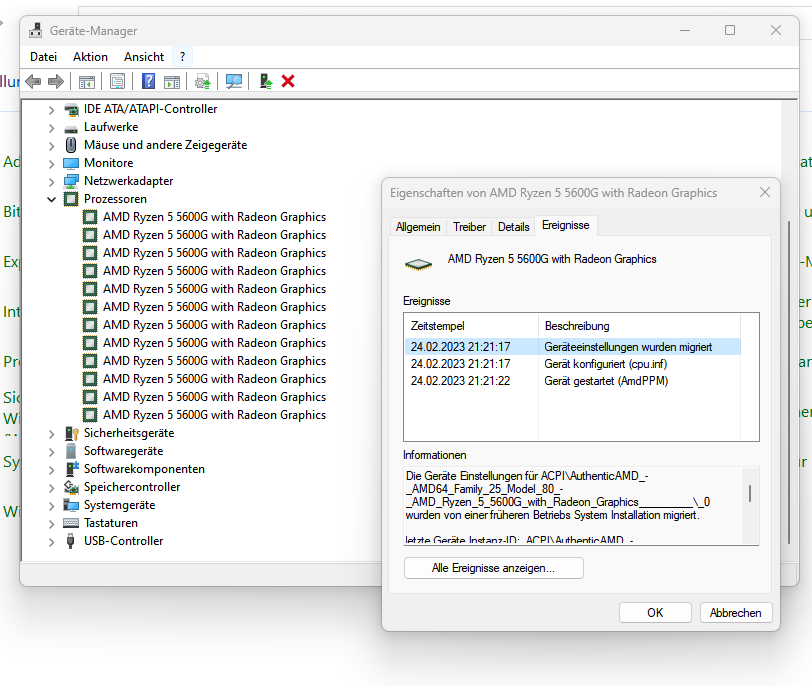Switch to the Details tab
The width and height of the screenshot is (812, 686).
click(514, 227)
